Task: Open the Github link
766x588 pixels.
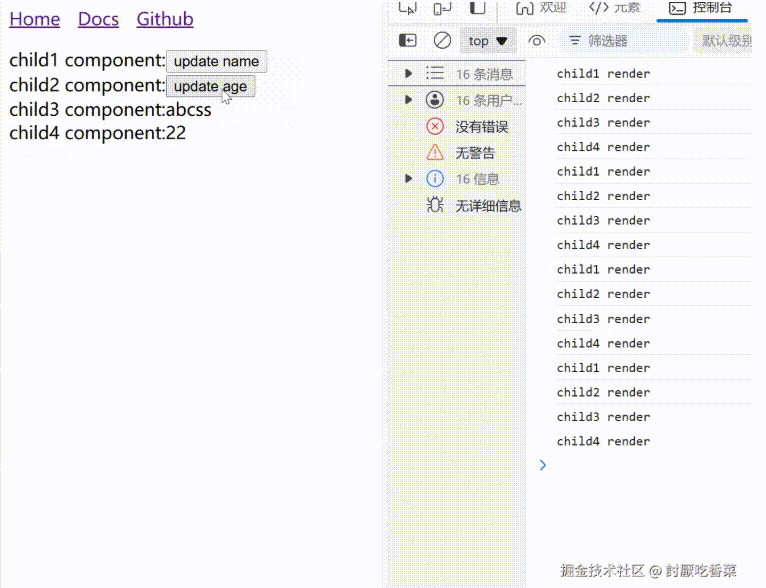Action: [165, 19]
